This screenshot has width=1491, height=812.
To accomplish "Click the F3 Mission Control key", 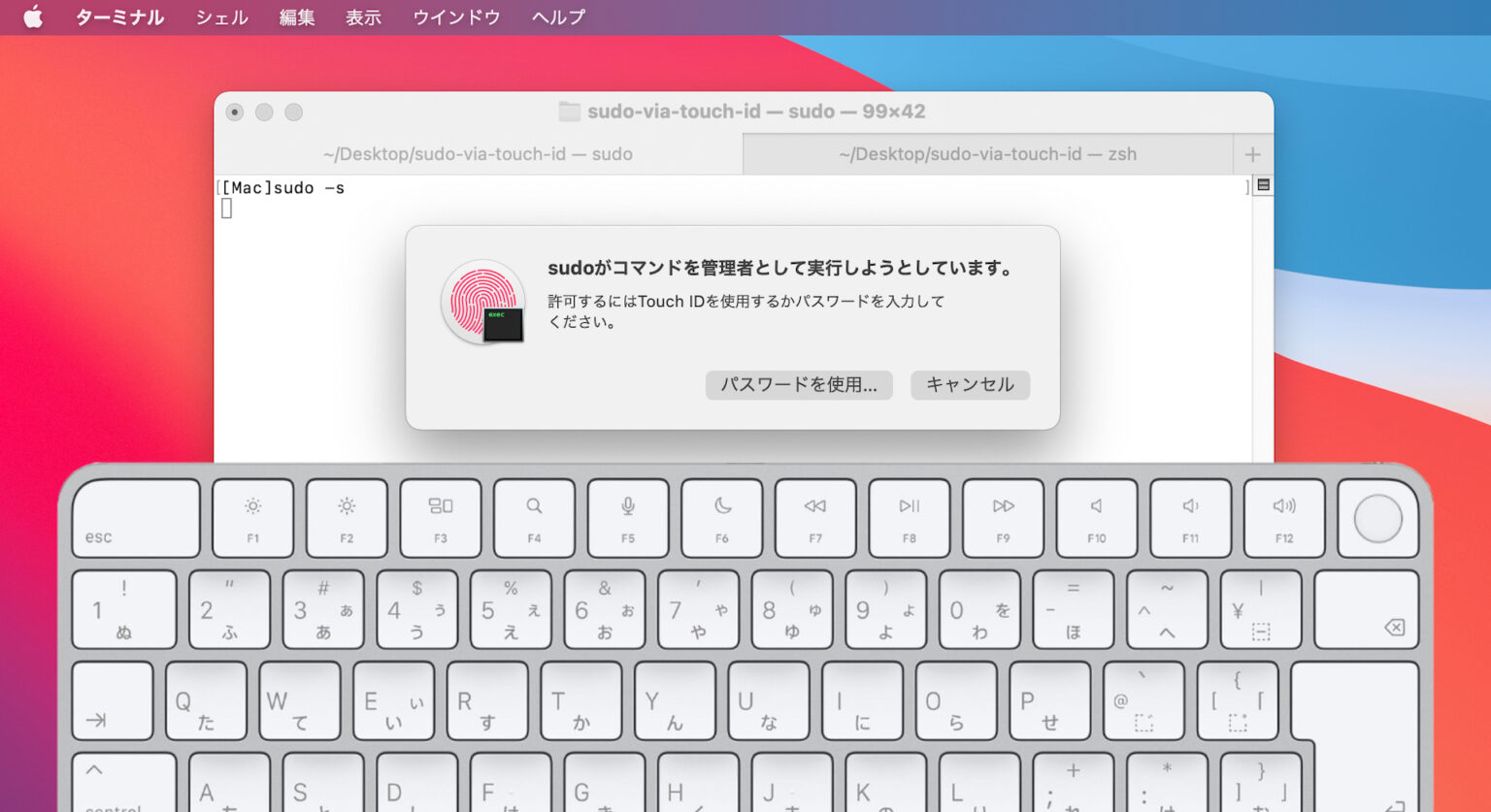I will (441, 518).
